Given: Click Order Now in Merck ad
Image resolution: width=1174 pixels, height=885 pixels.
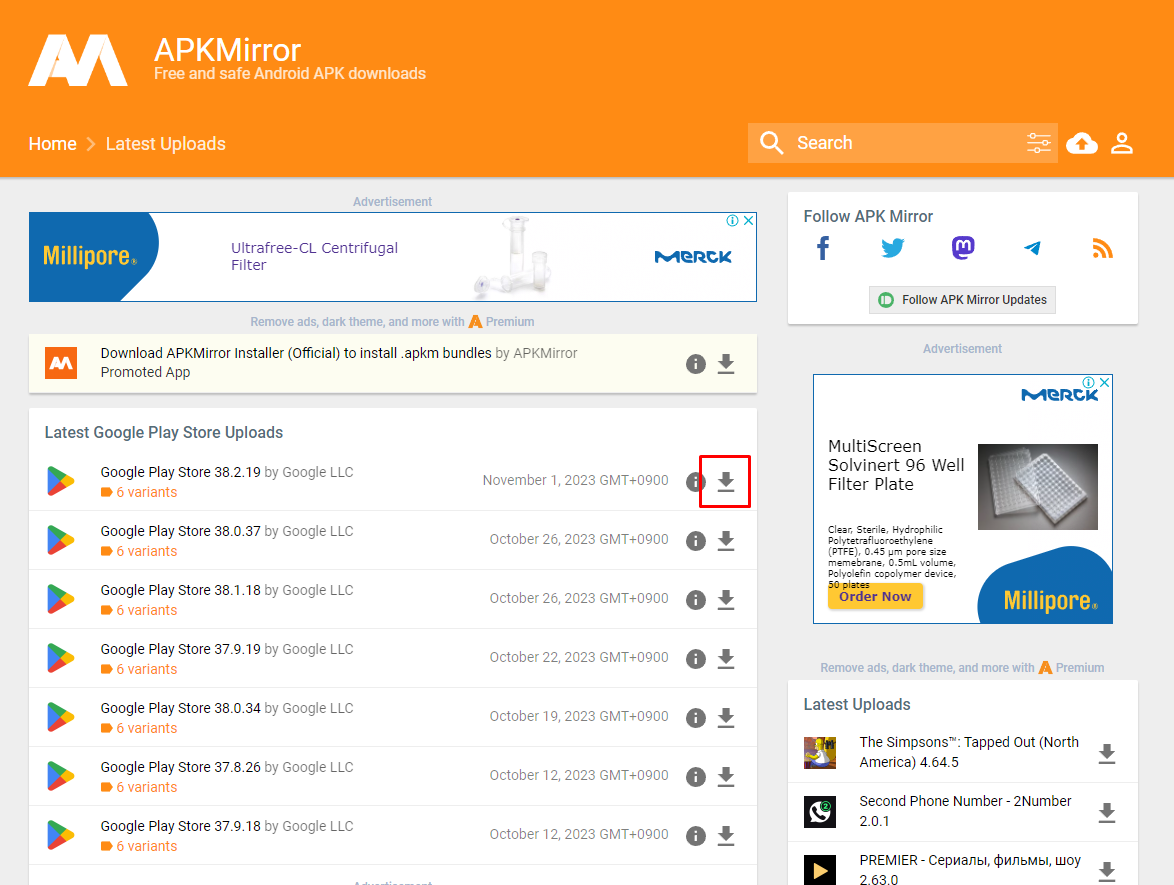Looking at the screenshot, I should pyautogui.click(x=875, y=597).
